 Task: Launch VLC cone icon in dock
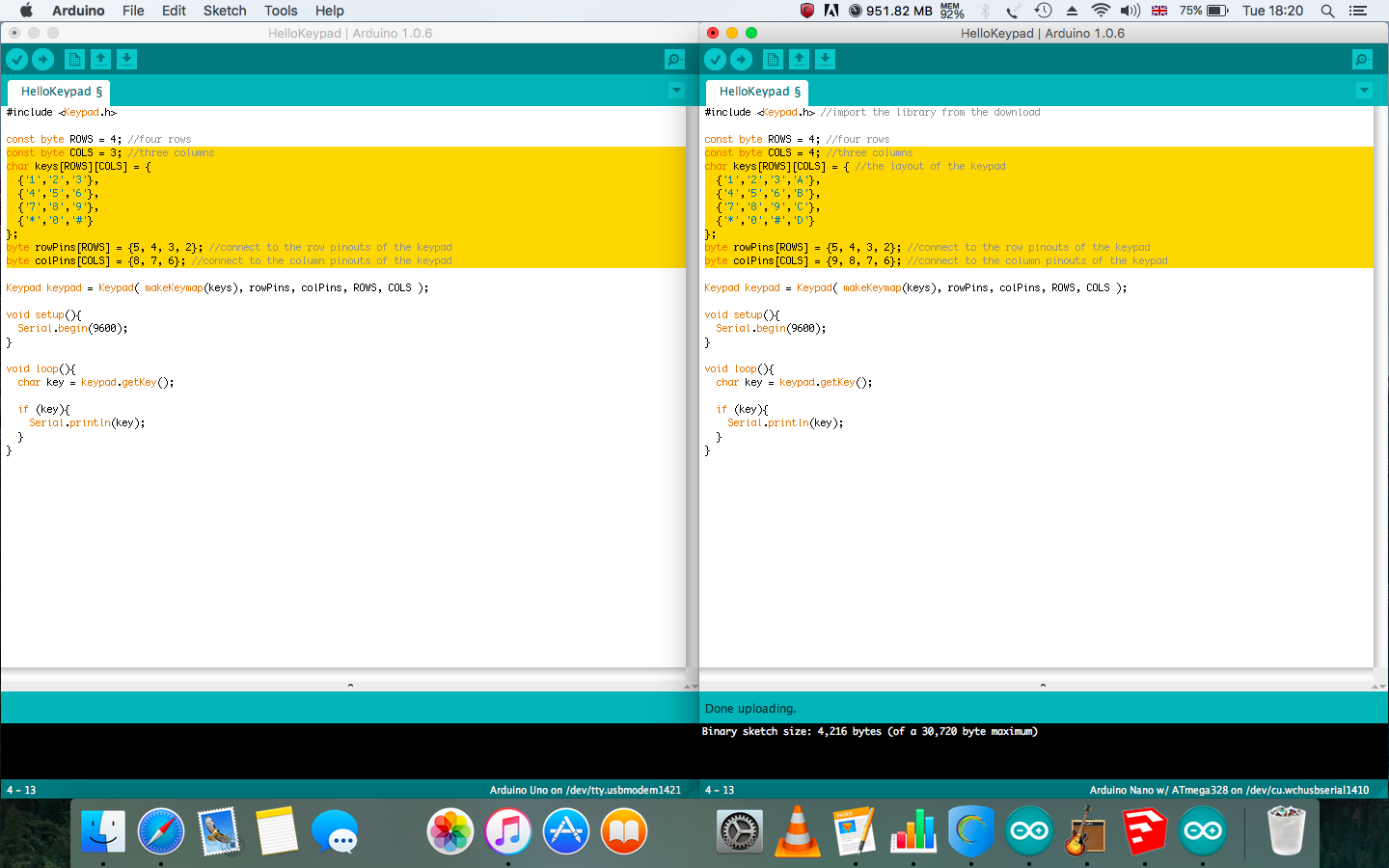coord(798,831)
